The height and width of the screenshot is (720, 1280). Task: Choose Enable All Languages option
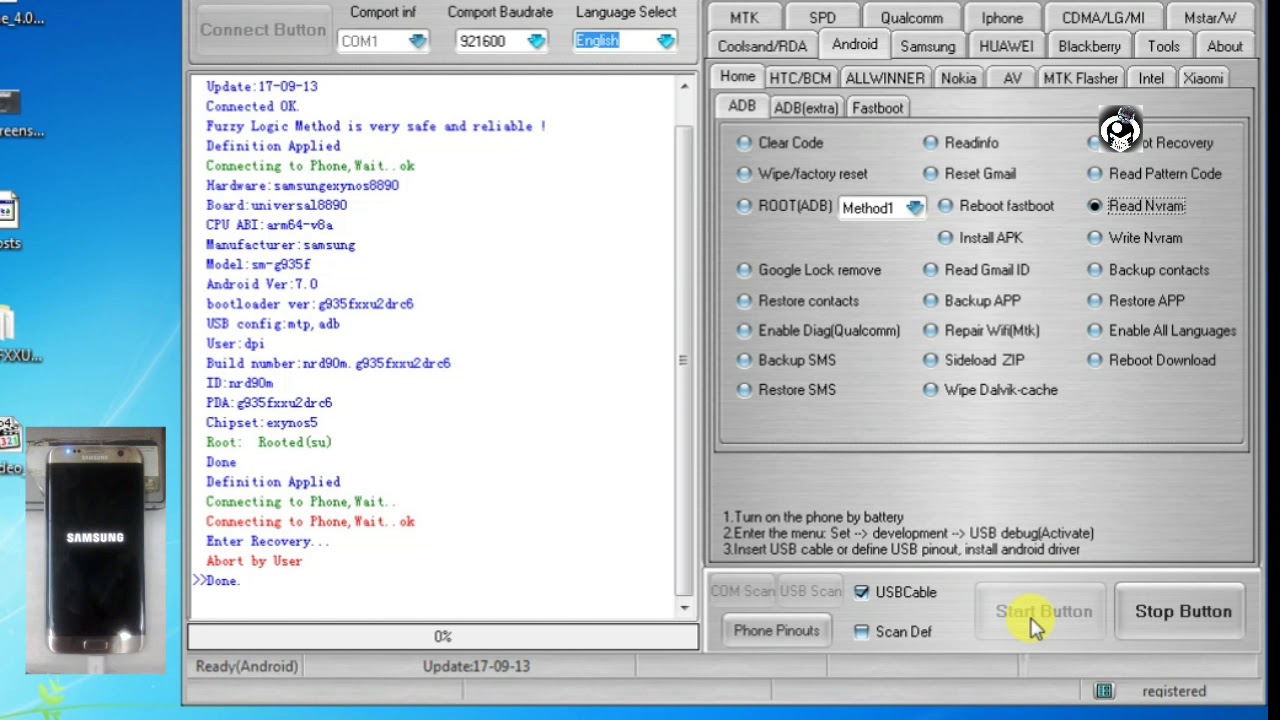click(1095, 331)
